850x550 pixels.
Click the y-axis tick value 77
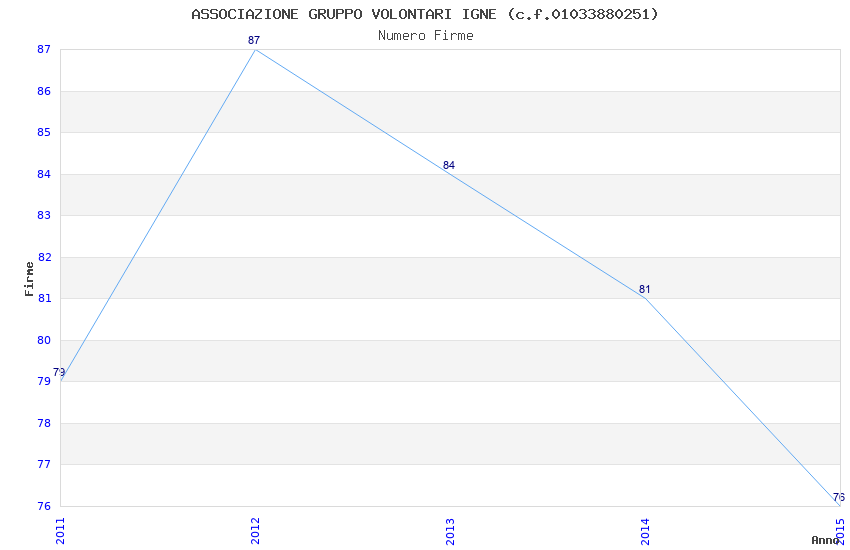coord(44,464)
